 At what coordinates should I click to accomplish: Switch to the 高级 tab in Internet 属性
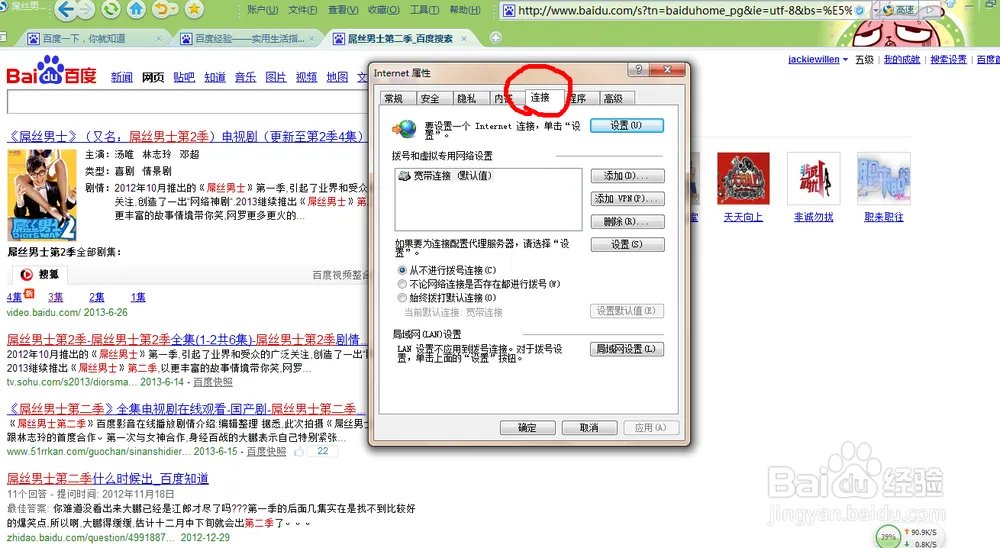click(x=614, y=98)
